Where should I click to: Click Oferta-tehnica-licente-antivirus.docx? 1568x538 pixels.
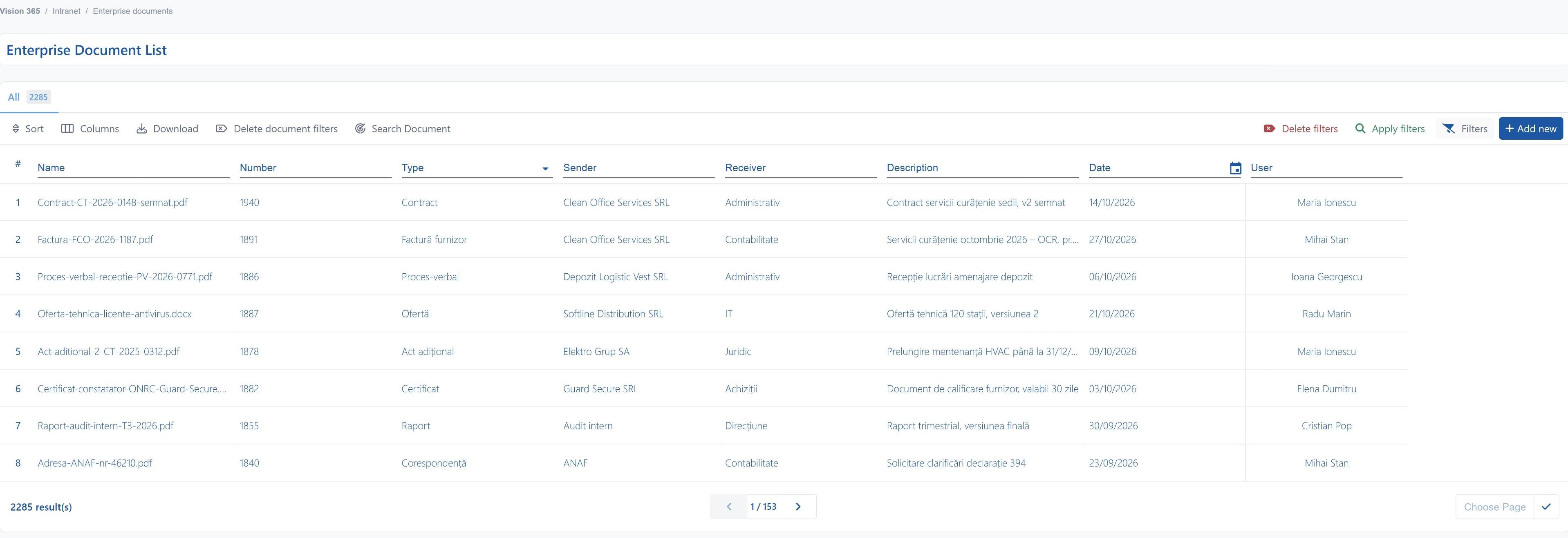(x=114, y=313)
